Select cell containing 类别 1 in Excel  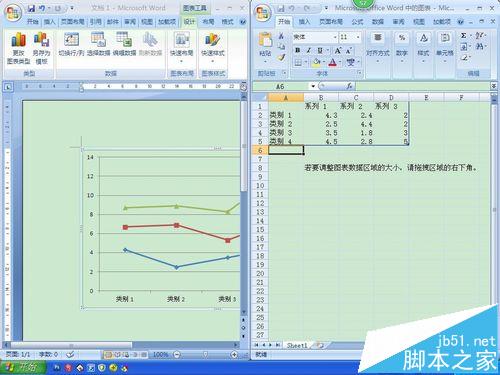(x=286, y=115)
